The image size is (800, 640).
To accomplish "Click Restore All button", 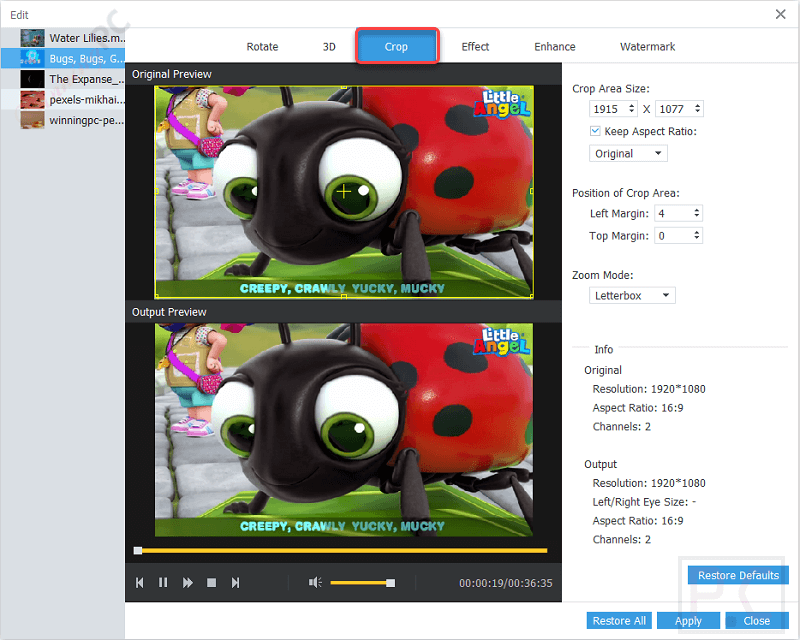I will click(x=619, y=621).
